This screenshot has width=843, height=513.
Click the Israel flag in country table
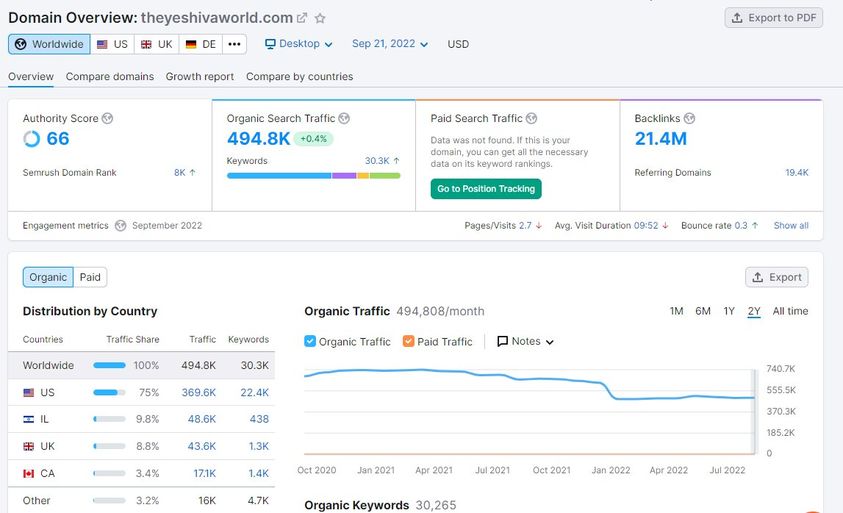(28, 419)
